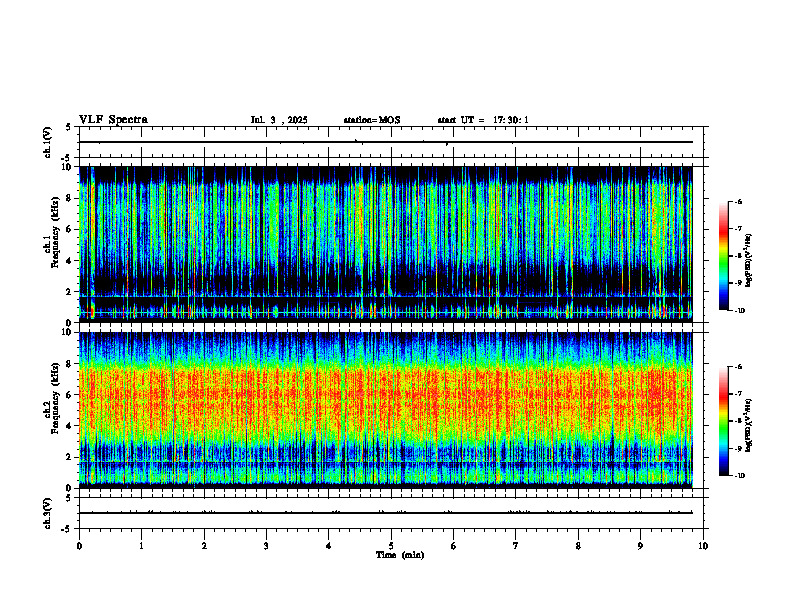Click the "VLF Spectra" plot title
792x612 pixels.
(x=113, y=120)
